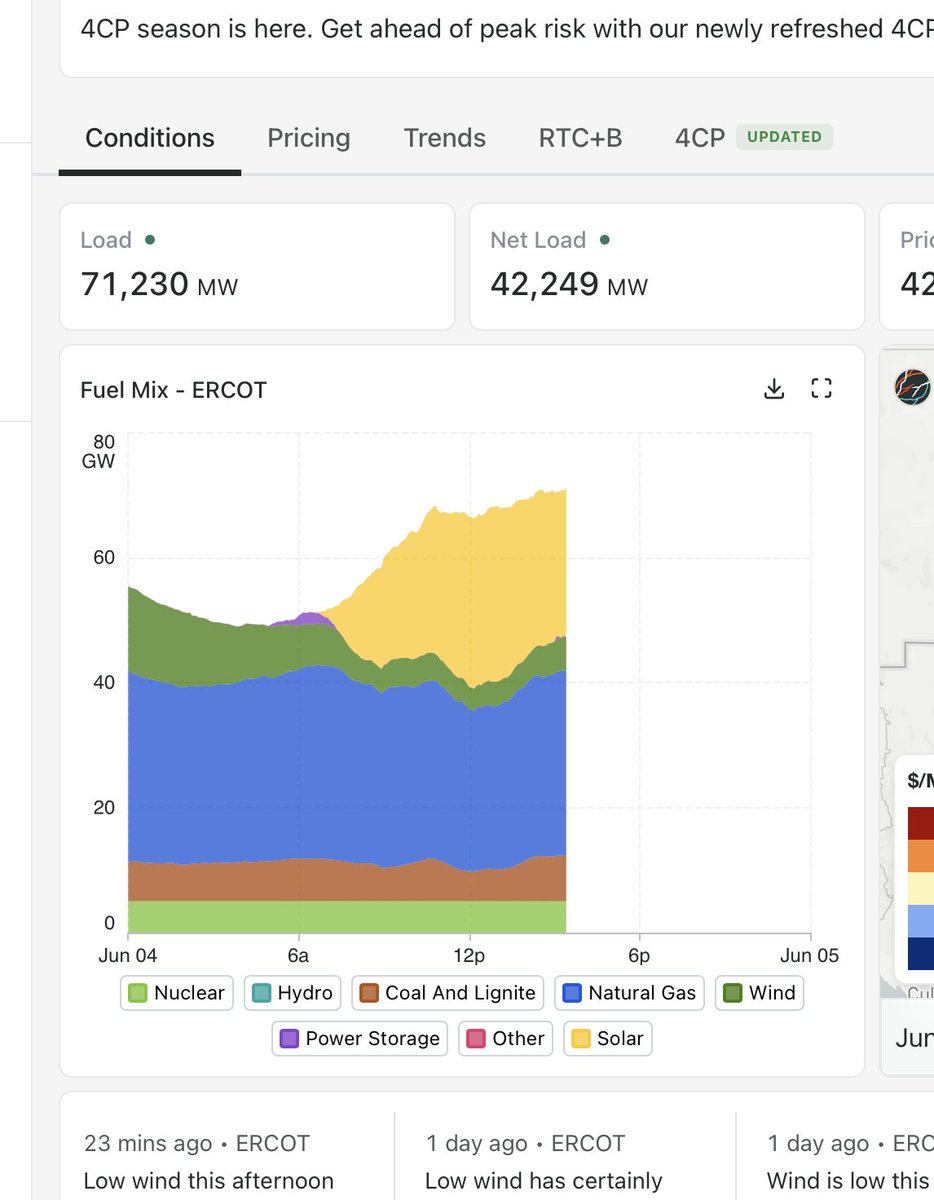Click the '6a' axis label
The image size is (934, 1200).
298,955
